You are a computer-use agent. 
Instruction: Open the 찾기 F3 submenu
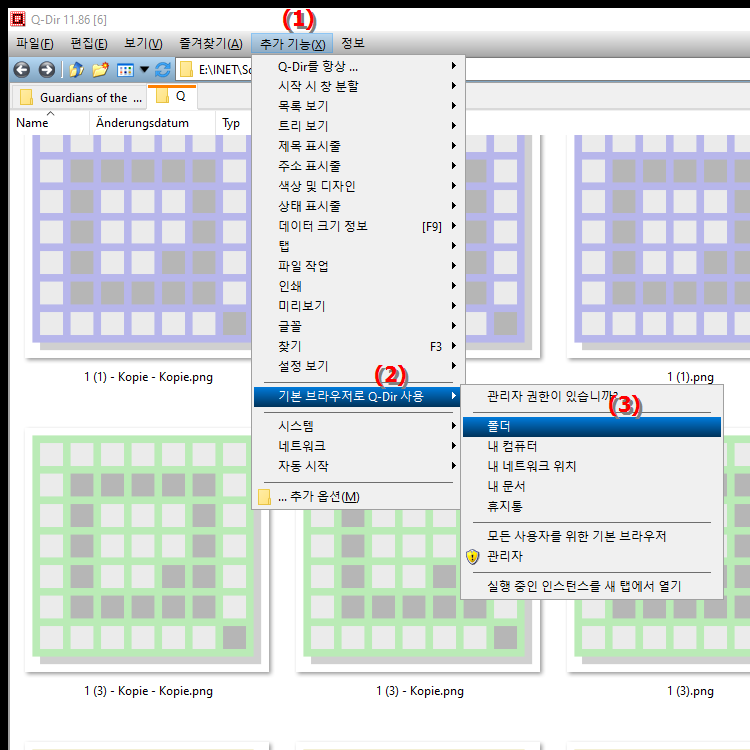pyautogui.click(x=357, y=346)
